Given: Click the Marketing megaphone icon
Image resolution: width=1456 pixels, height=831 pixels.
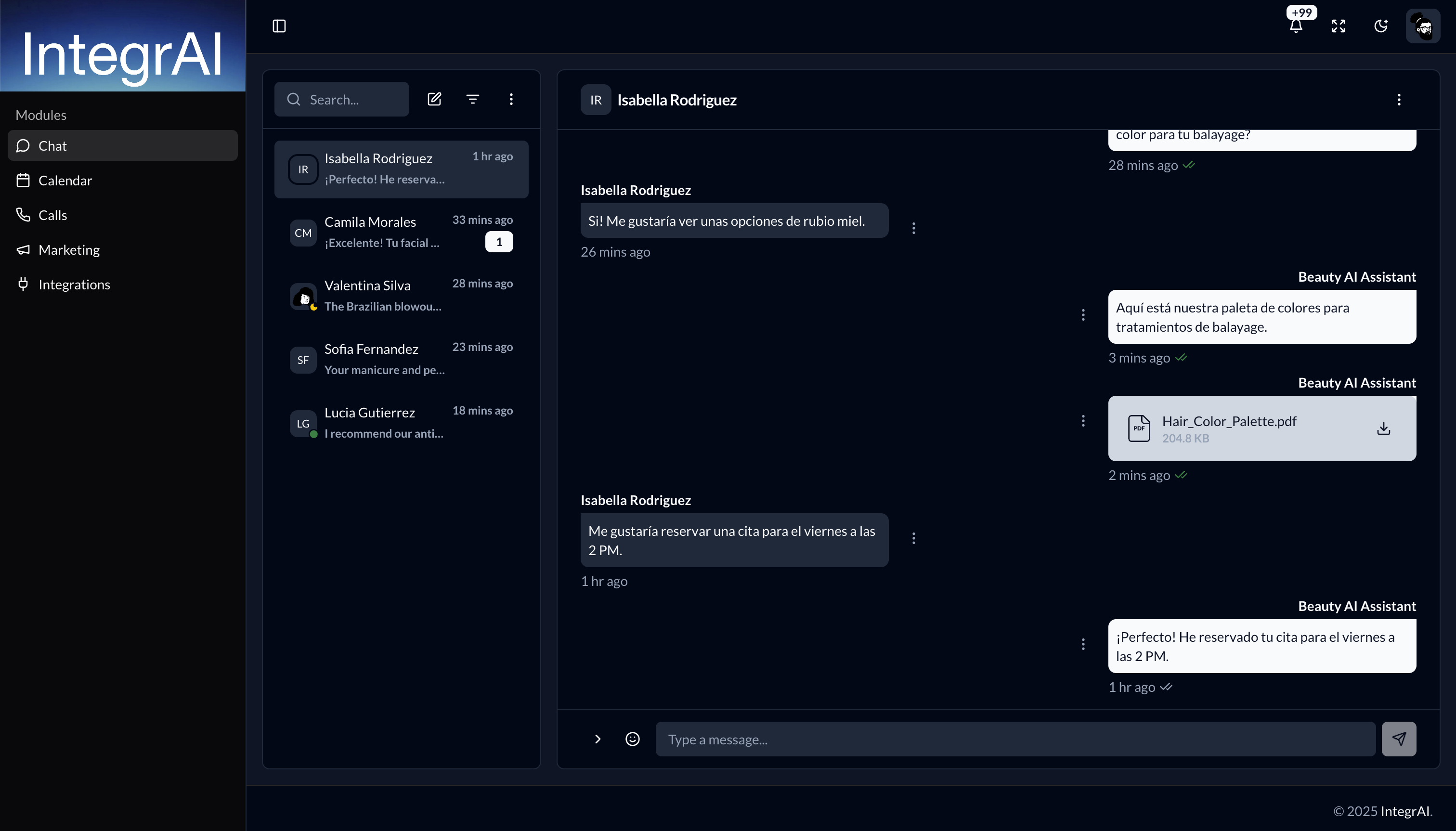Looking at the screenshot, I should tap(23, 250).
